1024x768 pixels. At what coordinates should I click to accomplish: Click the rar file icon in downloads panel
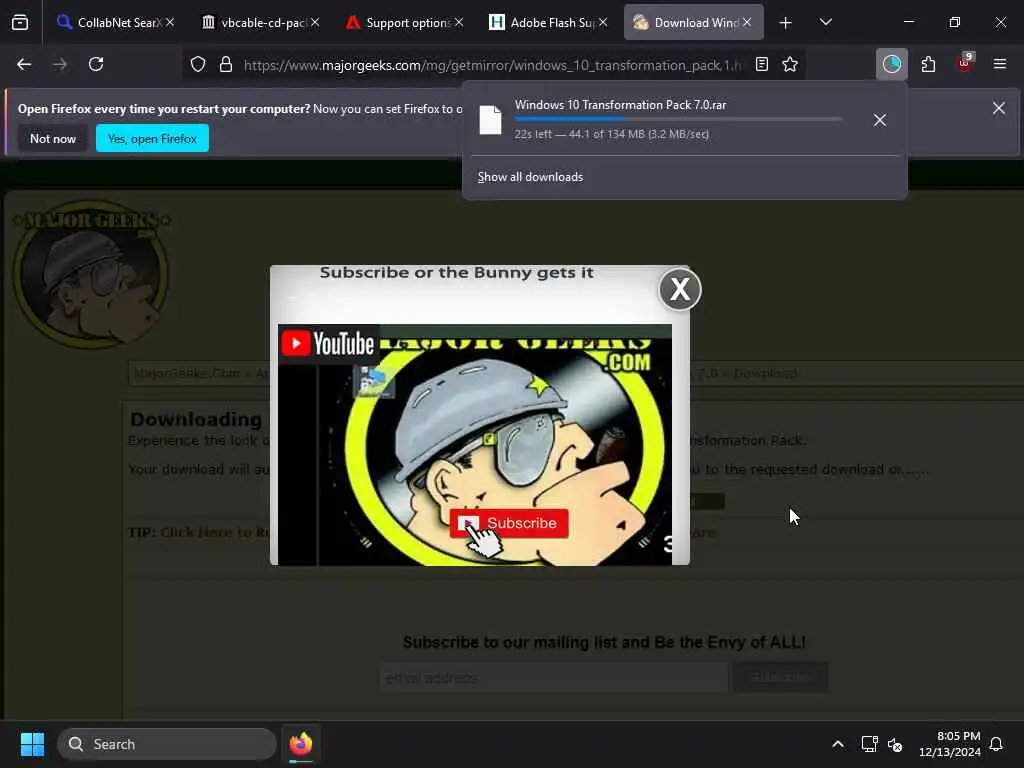point(490,120)
